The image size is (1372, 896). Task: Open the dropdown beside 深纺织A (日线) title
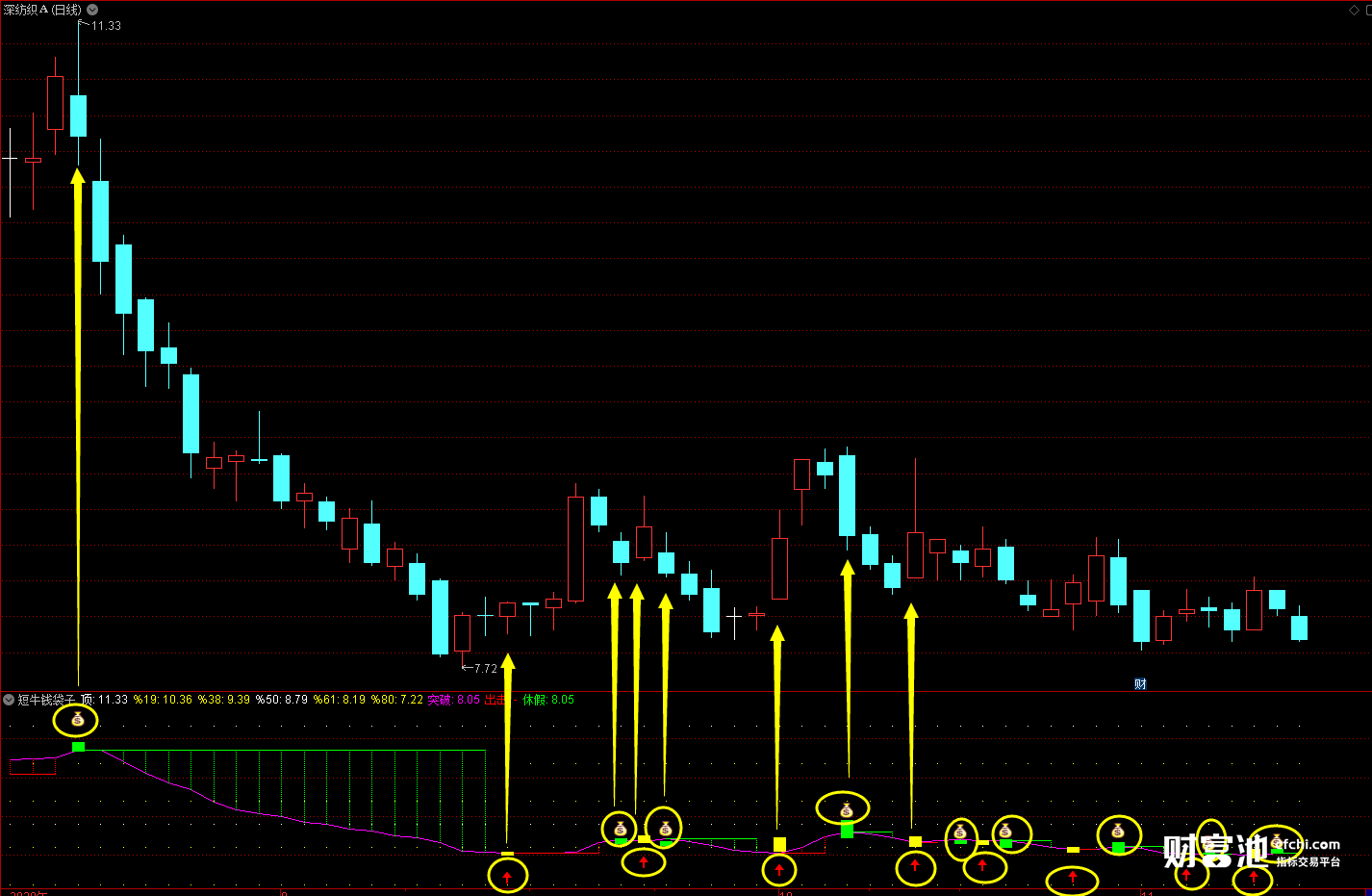click(x=92, y=10)
